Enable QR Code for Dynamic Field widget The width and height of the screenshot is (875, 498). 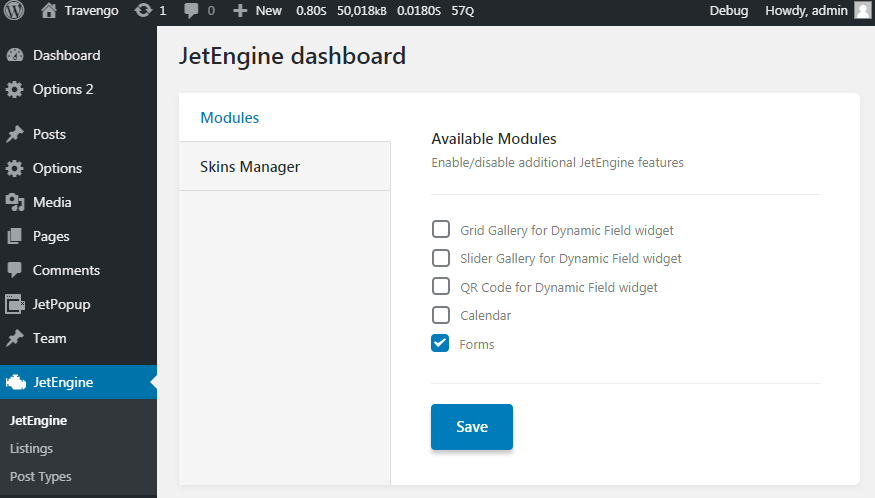coord(441,286)
